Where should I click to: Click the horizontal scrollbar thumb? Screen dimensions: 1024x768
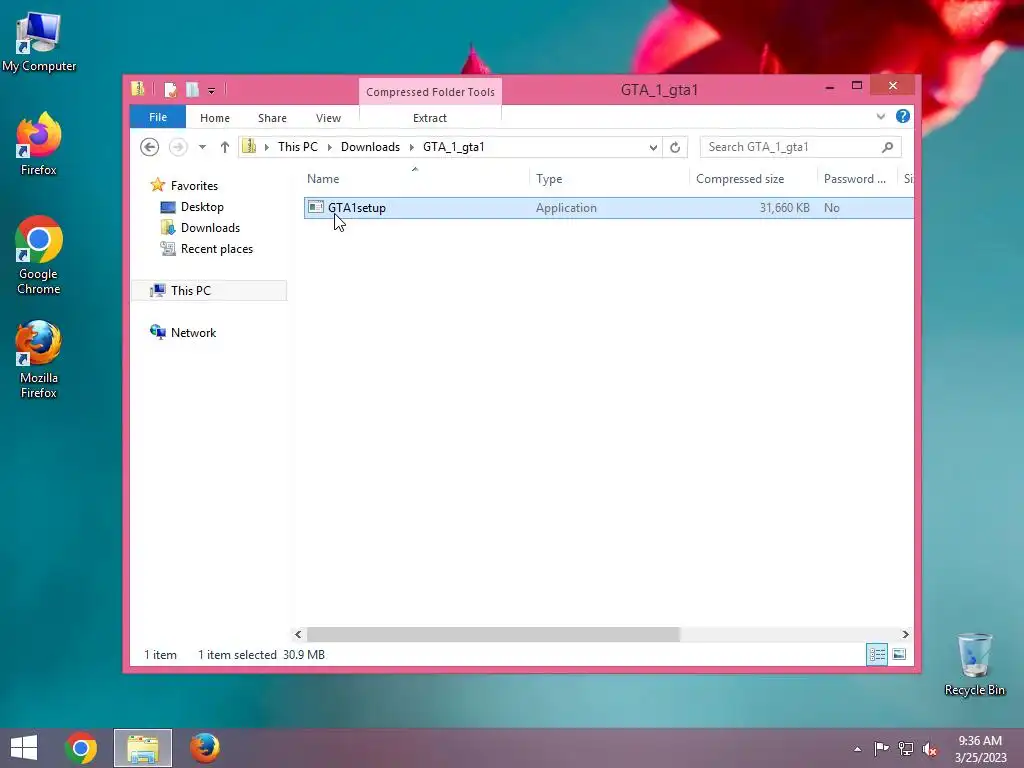point(493,634)
